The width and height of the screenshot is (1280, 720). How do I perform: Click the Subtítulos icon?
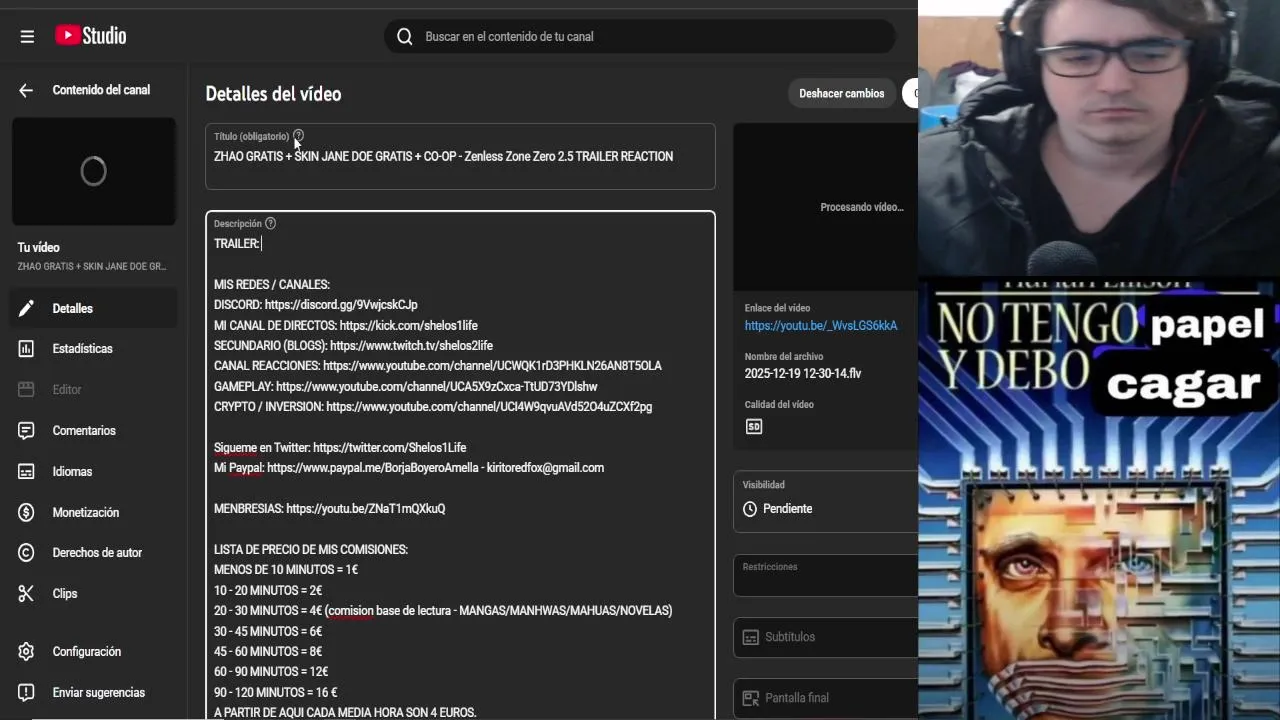point(751,637)
